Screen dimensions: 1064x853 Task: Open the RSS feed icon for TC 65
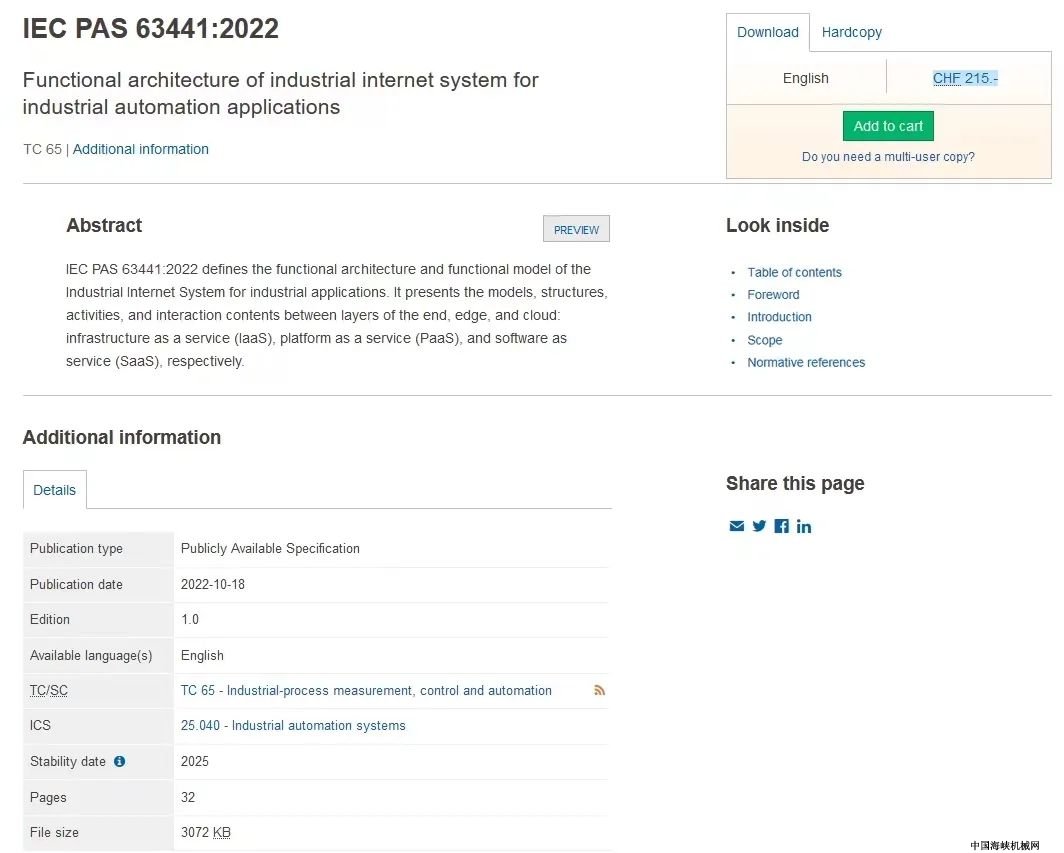(x=599, y=690)
